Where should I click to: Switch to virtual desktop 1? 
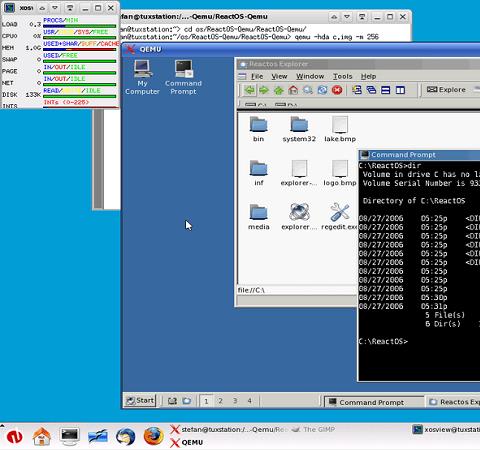pos(206,401)
